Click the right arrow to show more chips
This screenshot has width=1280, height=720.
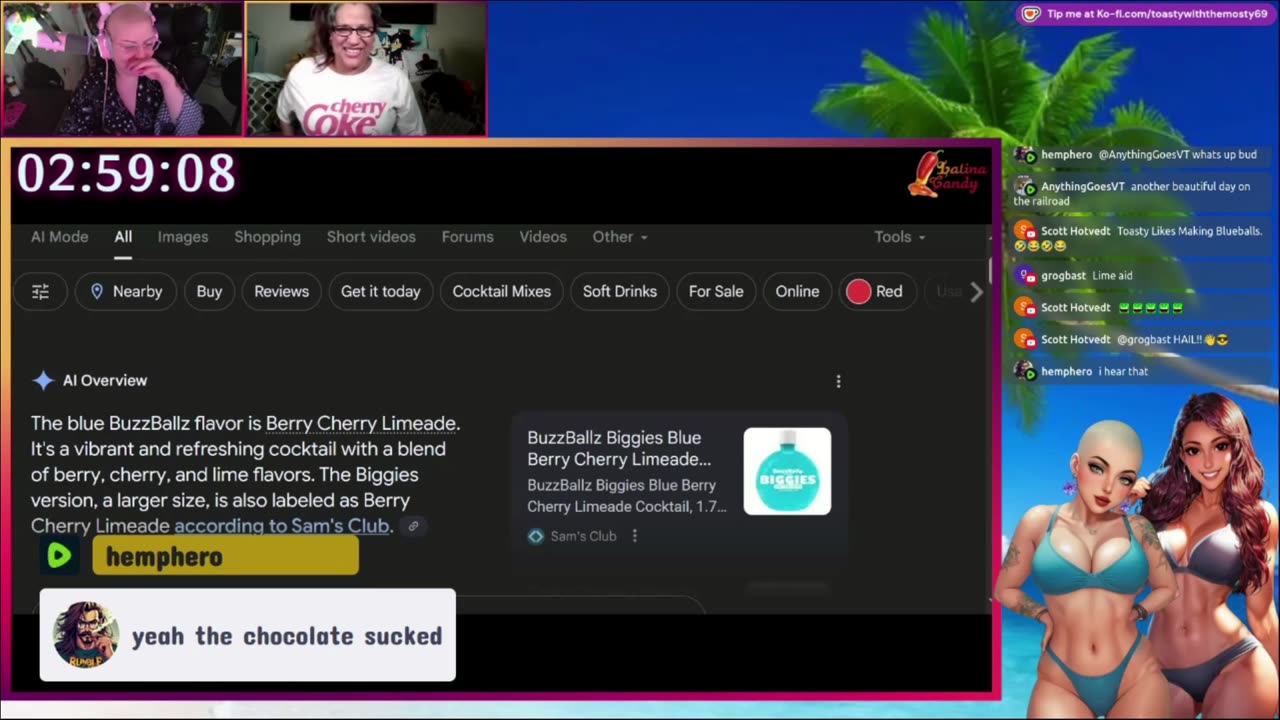click(x=976, y=292)
